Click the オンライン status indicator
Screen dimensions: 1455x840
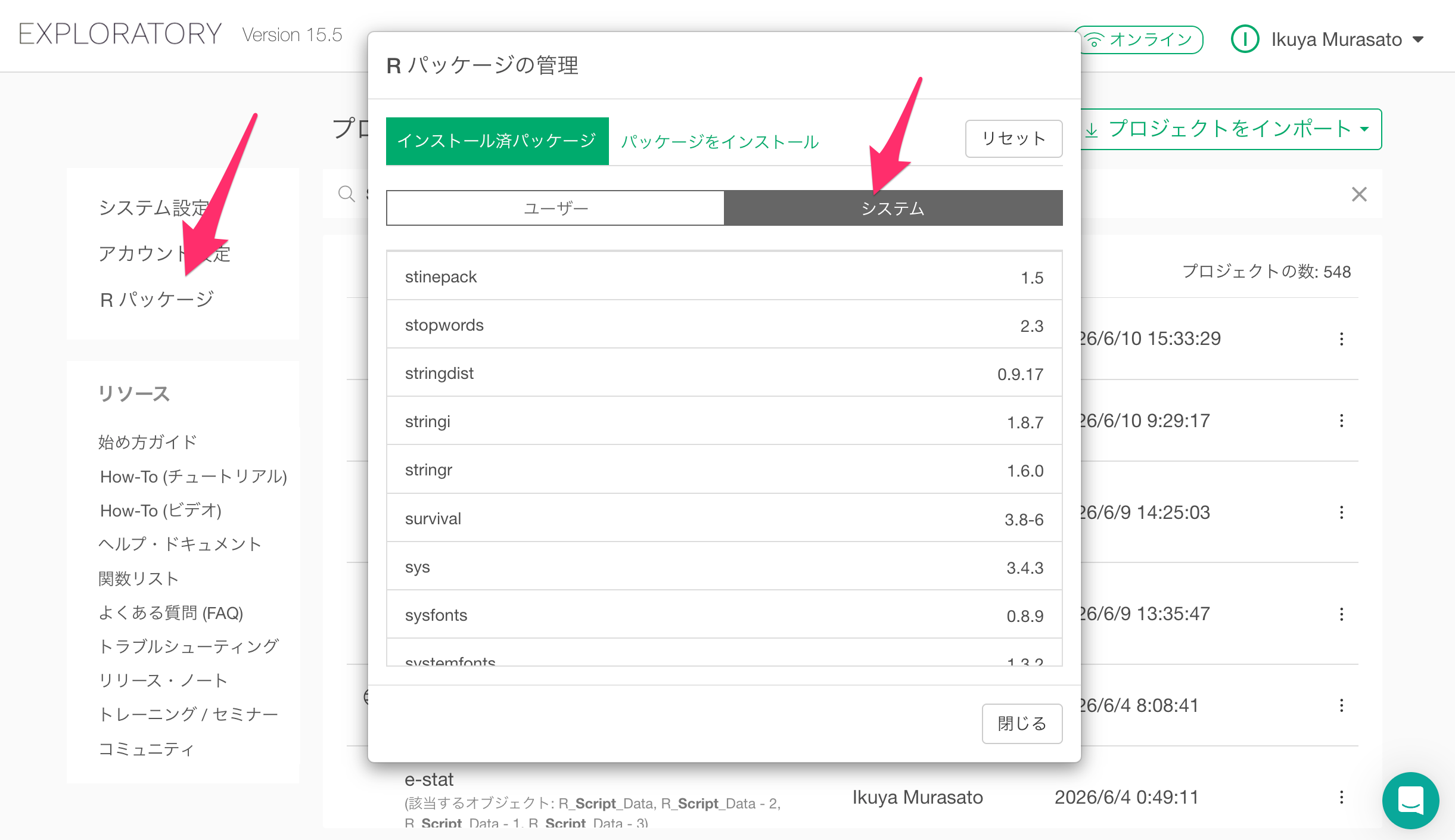pyautogui.click(x=1142, y=40)
